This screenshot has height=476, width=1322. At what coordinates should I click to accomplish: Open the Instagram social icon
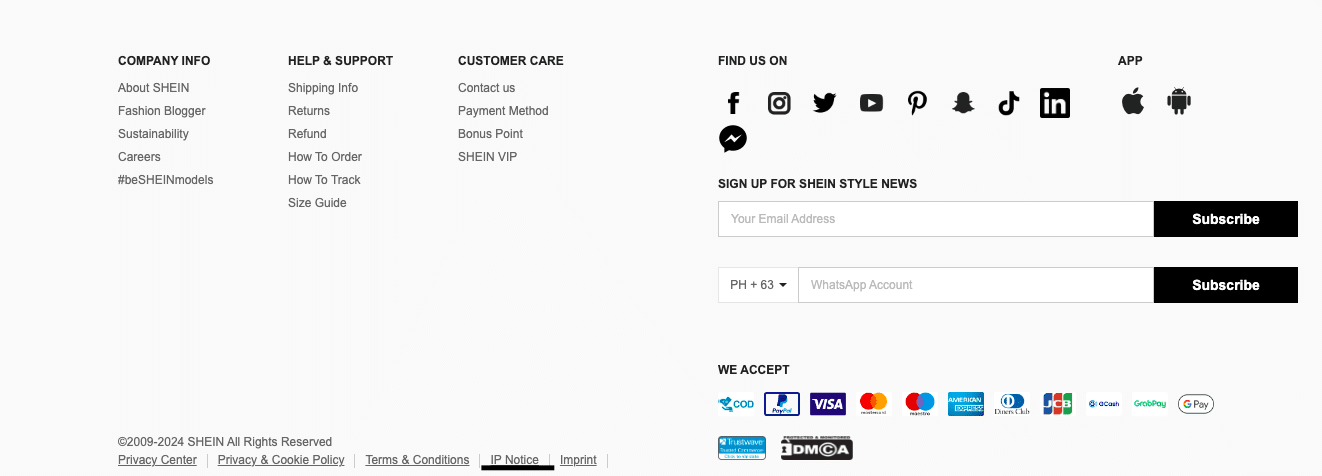pos(779,103)
